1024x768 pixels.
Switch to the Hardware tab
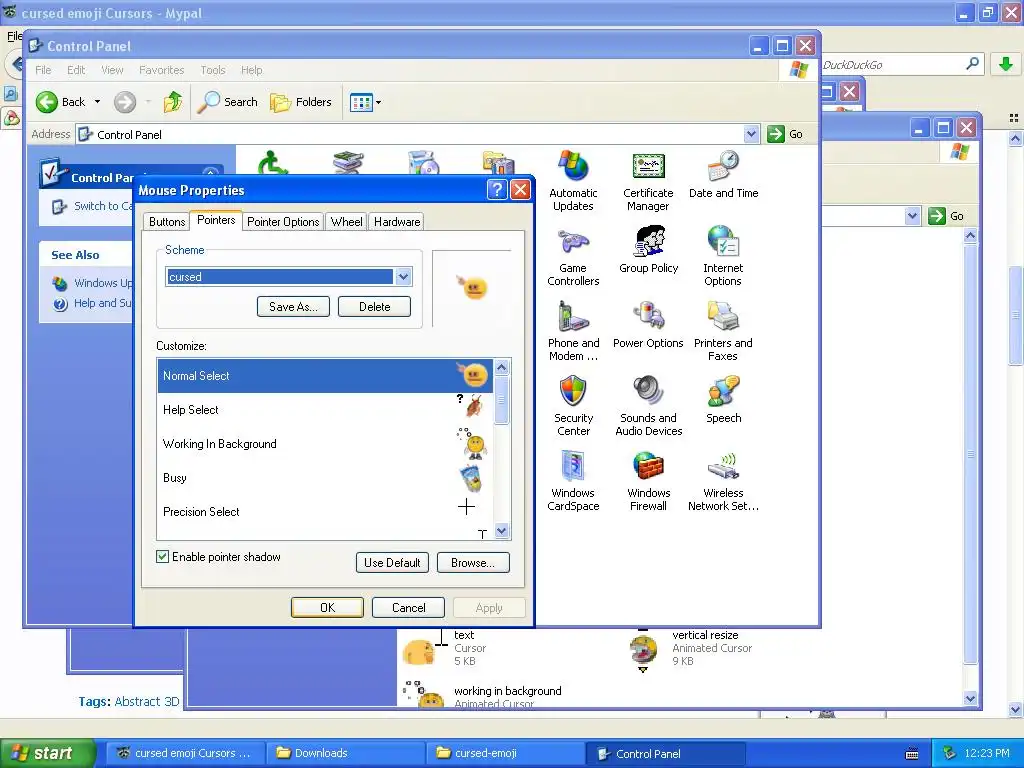pyautogui.click(x=396, y=222)
